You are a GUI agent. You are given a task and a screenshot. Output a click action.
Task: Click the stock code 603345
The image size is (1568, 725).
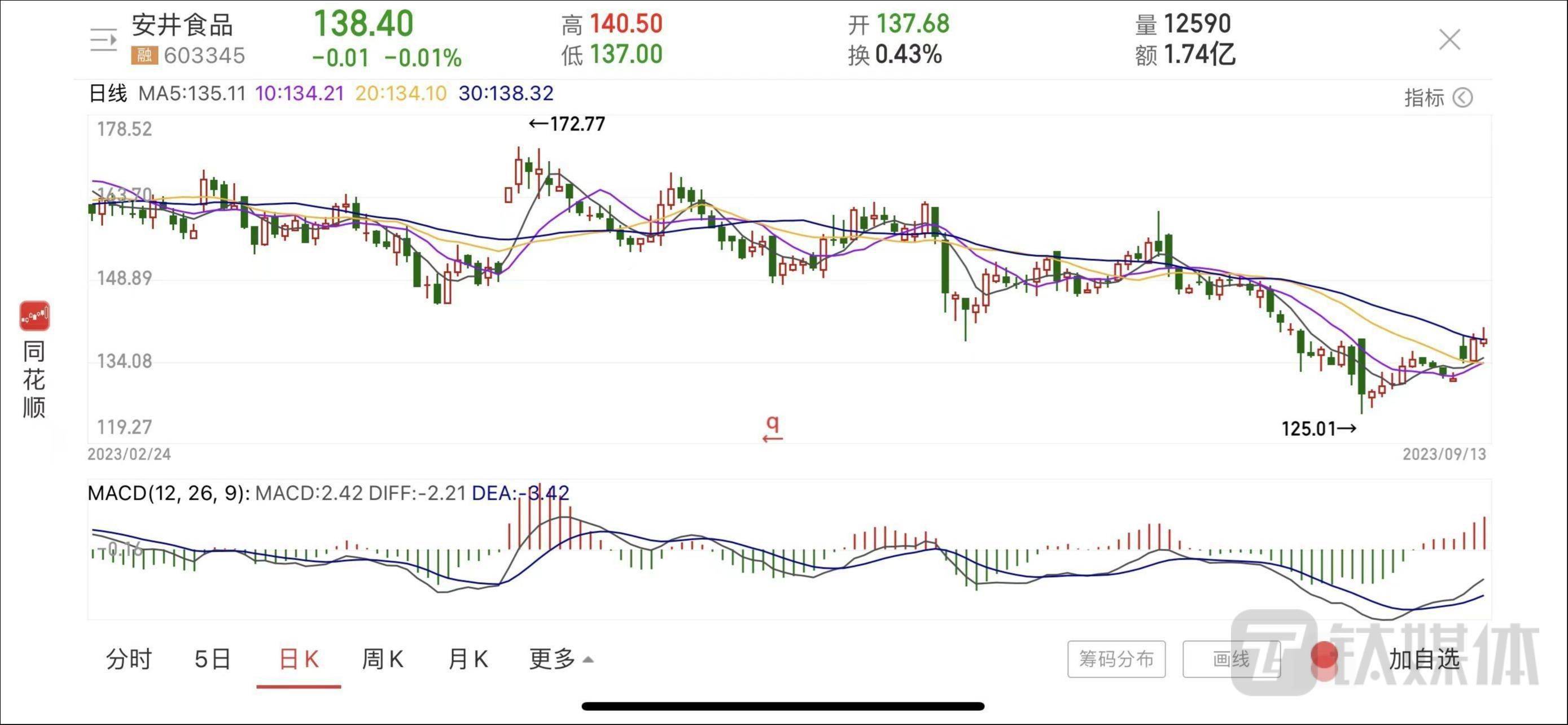(204, 55)
